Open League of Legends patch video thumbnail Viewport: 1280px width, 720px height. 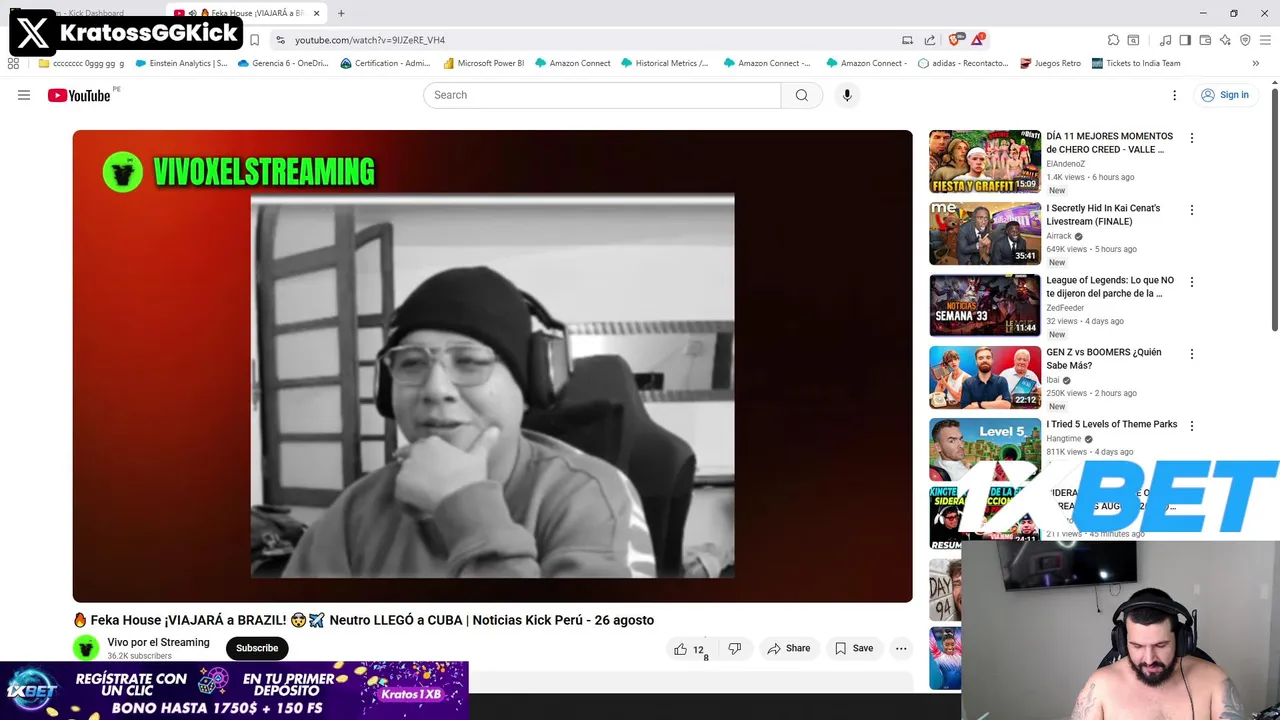point(985,305)
